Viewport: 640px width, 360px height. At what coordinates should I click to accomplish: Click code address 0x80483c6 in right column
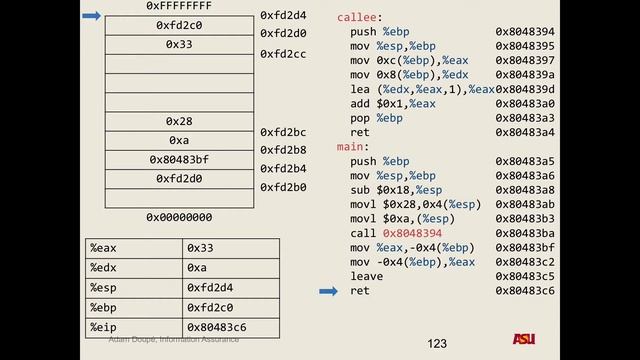[525, 291]
